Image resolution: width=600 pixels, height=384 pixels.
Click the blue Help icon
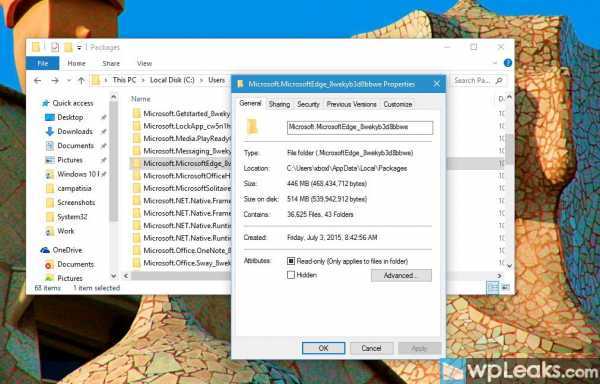tap(508, 63)
